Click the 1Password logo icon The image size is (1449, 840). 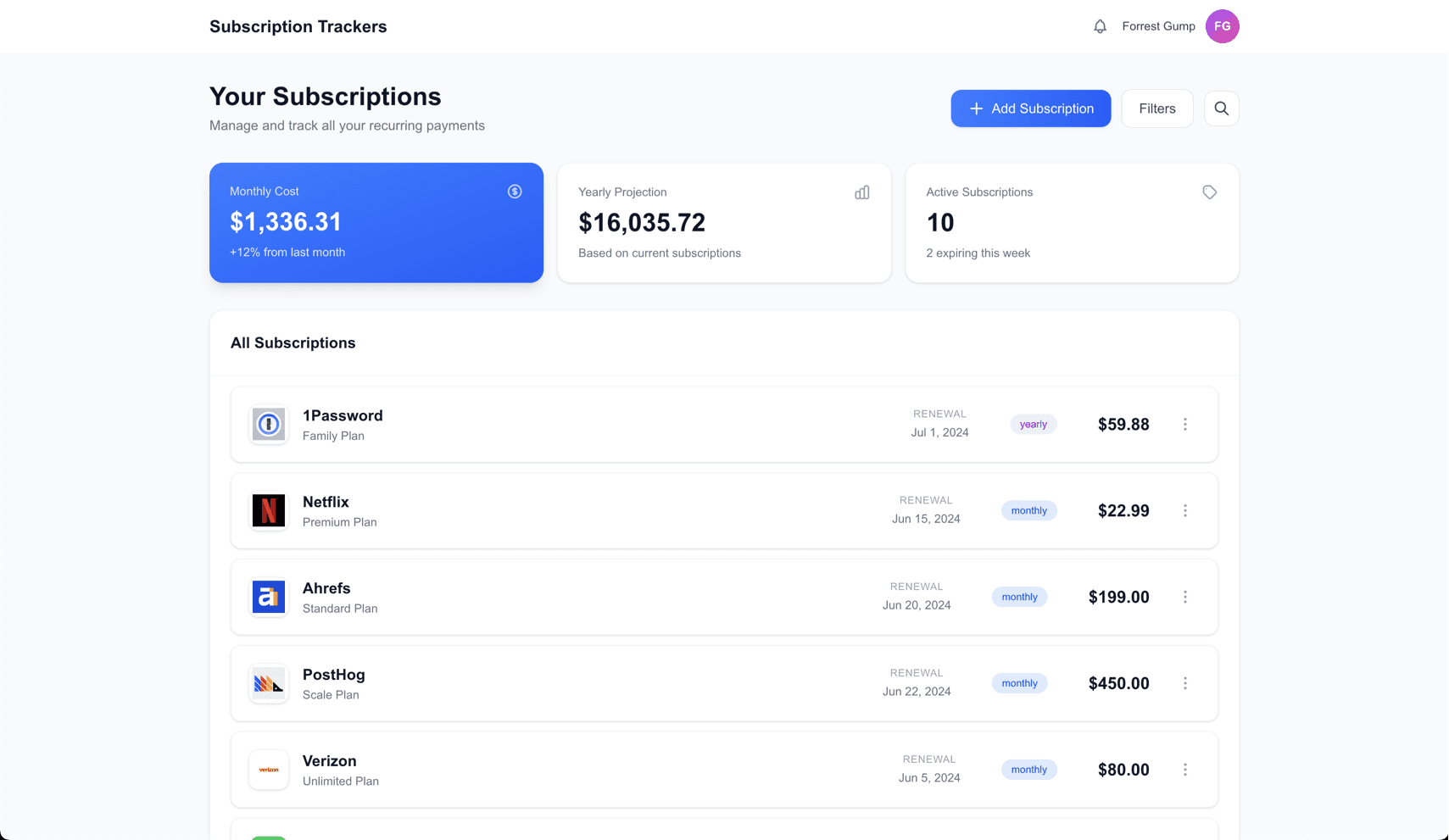pyautogui.click(x=269, y=425)
